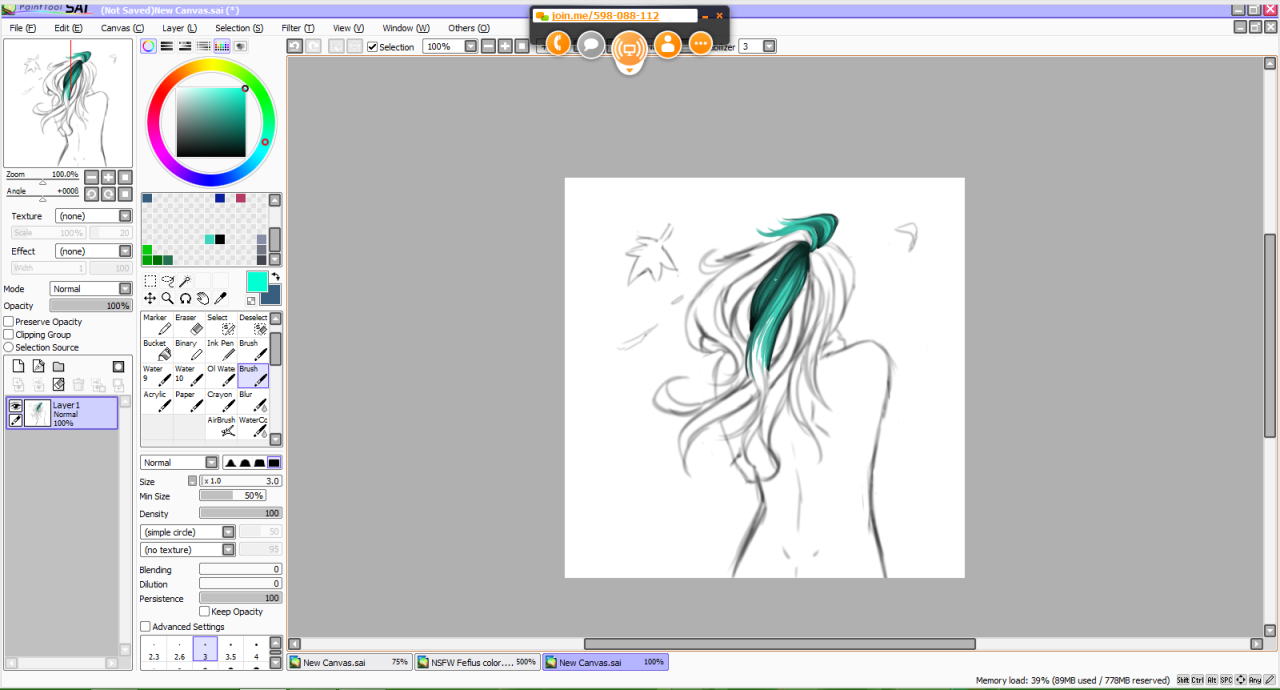The height and width of the screenshot is (690, 1280).
Task: Select brush size 2.3 preset
Action: point(154,650)
